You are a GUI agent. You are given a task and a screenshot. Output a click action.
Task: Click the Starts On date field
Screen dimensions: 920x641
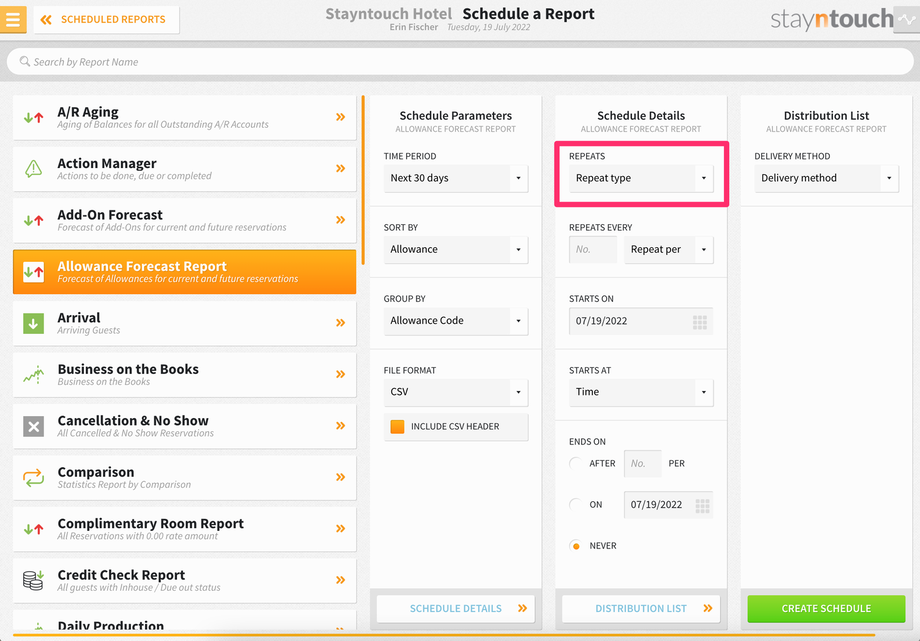click(641, 321)
